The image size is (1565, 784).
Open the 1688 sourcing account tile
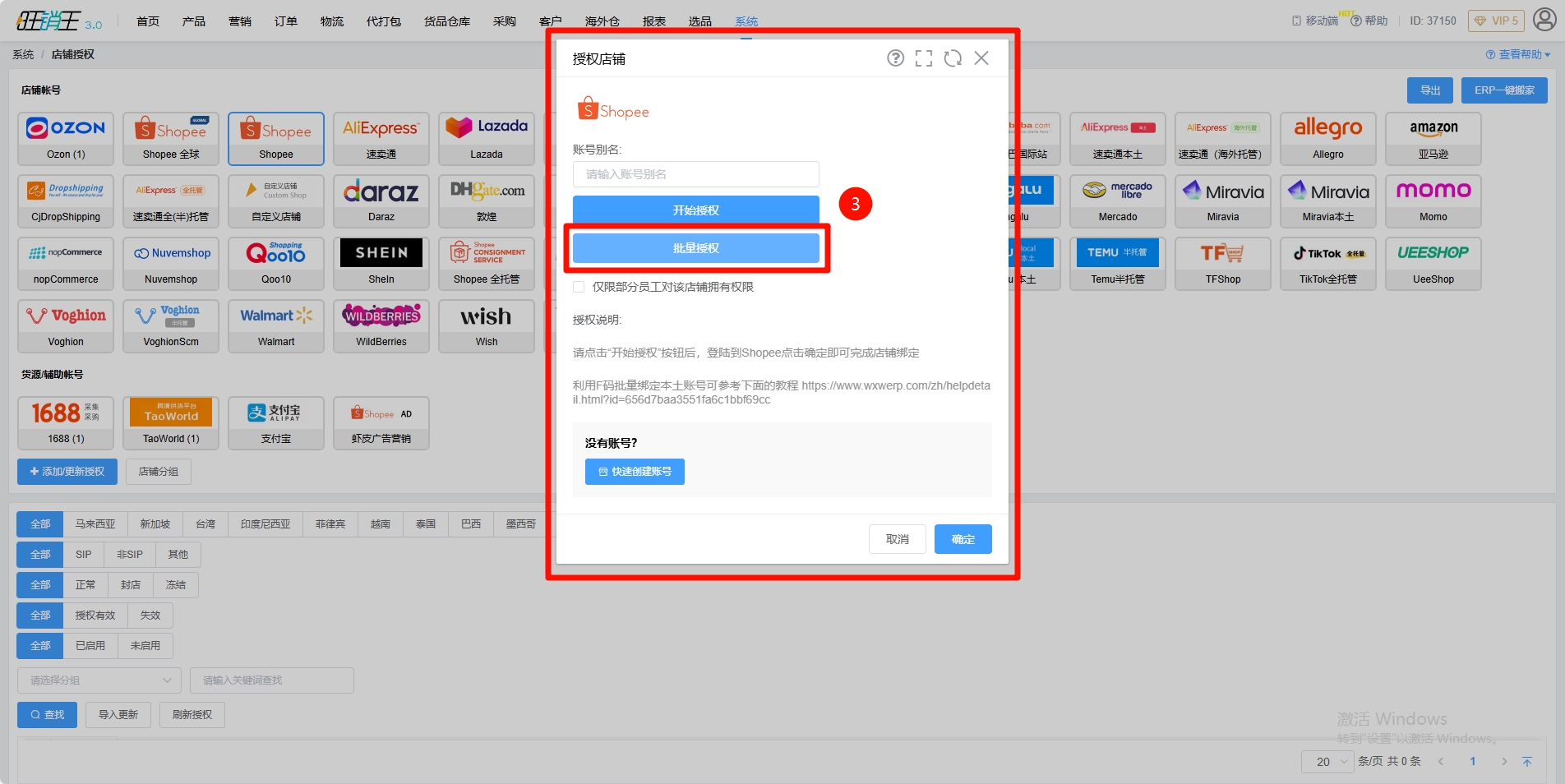click(x=67, y=422)
